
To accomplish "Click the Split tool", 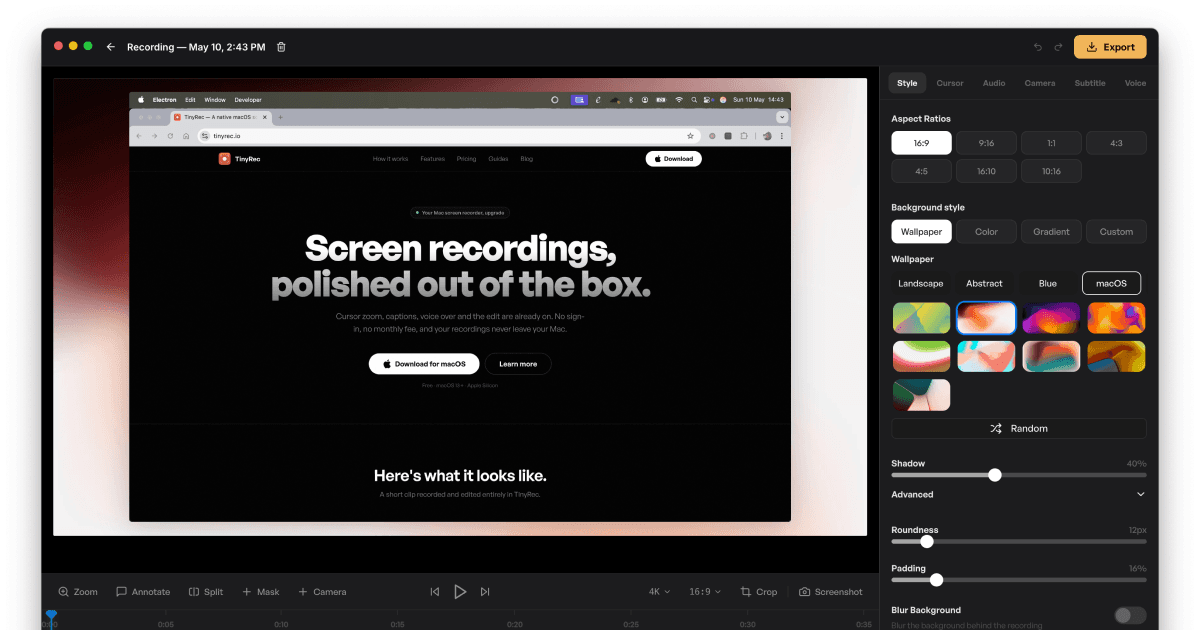I will (x=206, y=592).
